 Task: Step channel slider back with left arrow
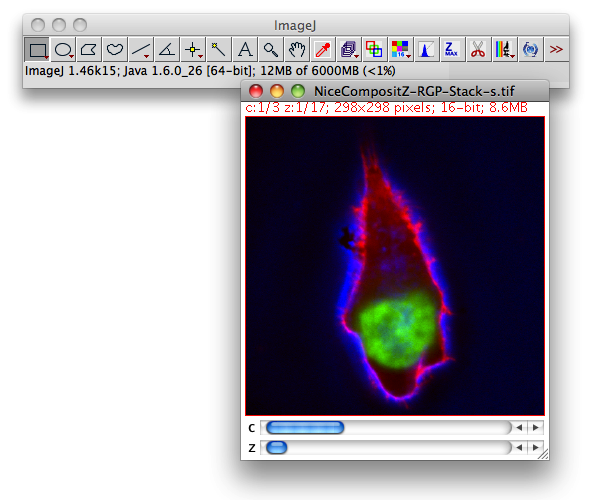[x=520, y=427]
